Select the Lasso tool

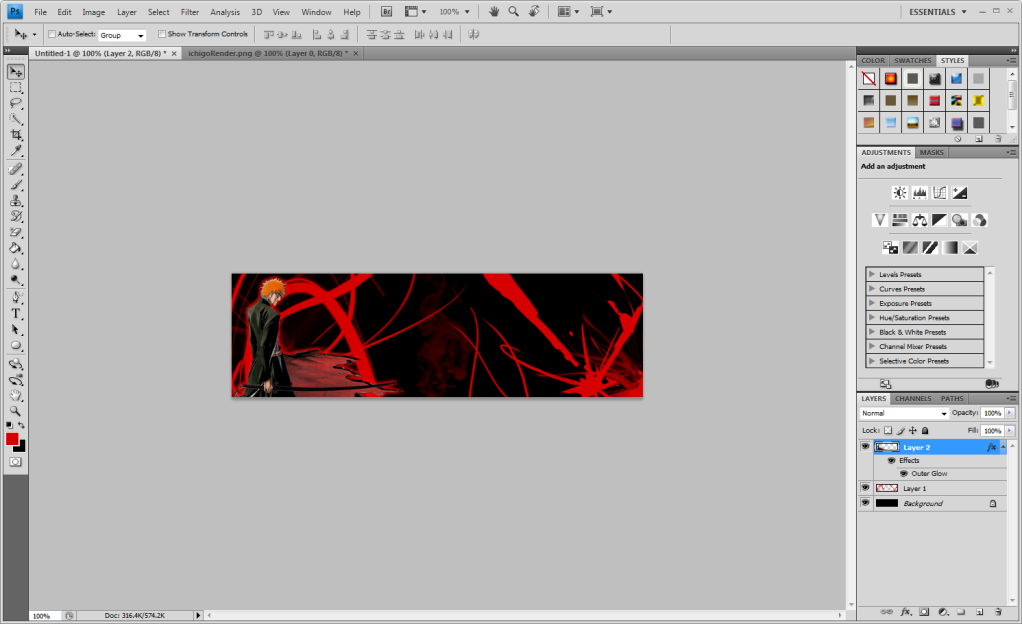pyautogui.click(x=16, y=103)
